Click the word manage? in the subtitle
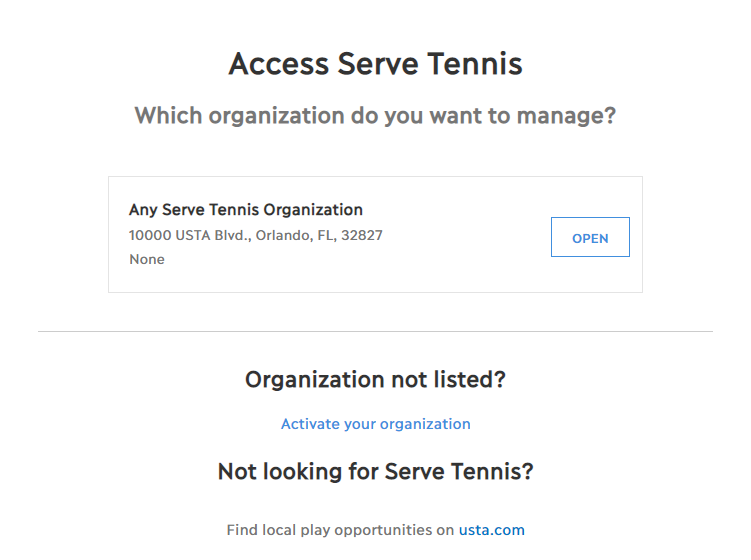751x560 pixels. (567, 116)
